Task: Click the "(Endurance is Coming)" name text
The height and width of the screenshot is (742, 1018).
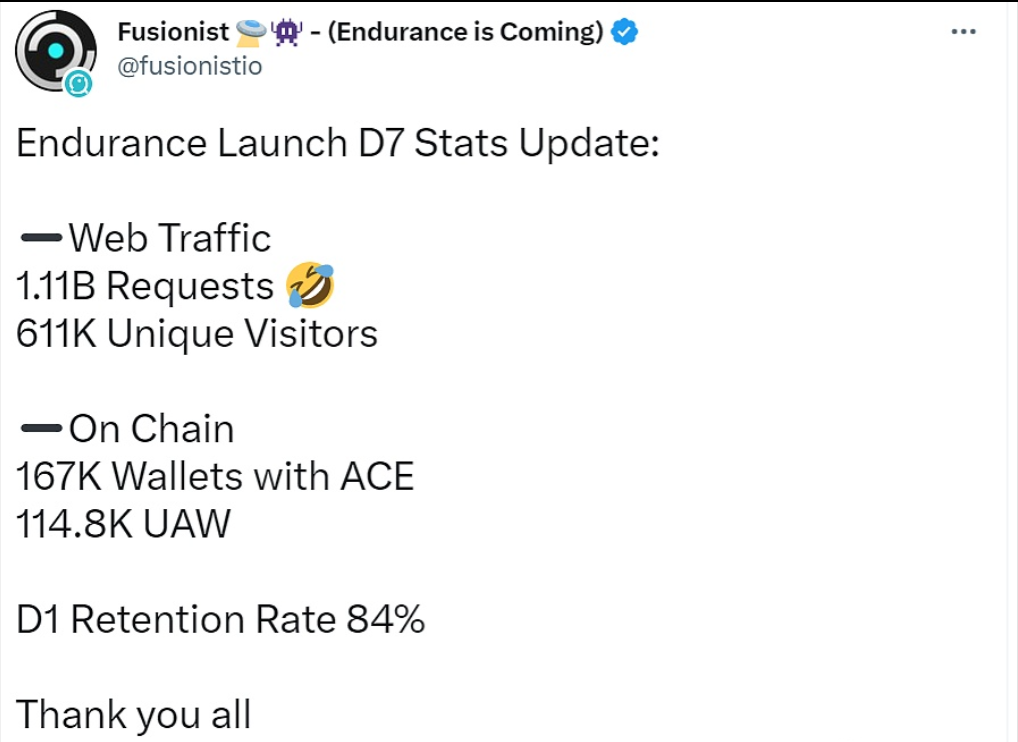Action: tap(465, 32)
